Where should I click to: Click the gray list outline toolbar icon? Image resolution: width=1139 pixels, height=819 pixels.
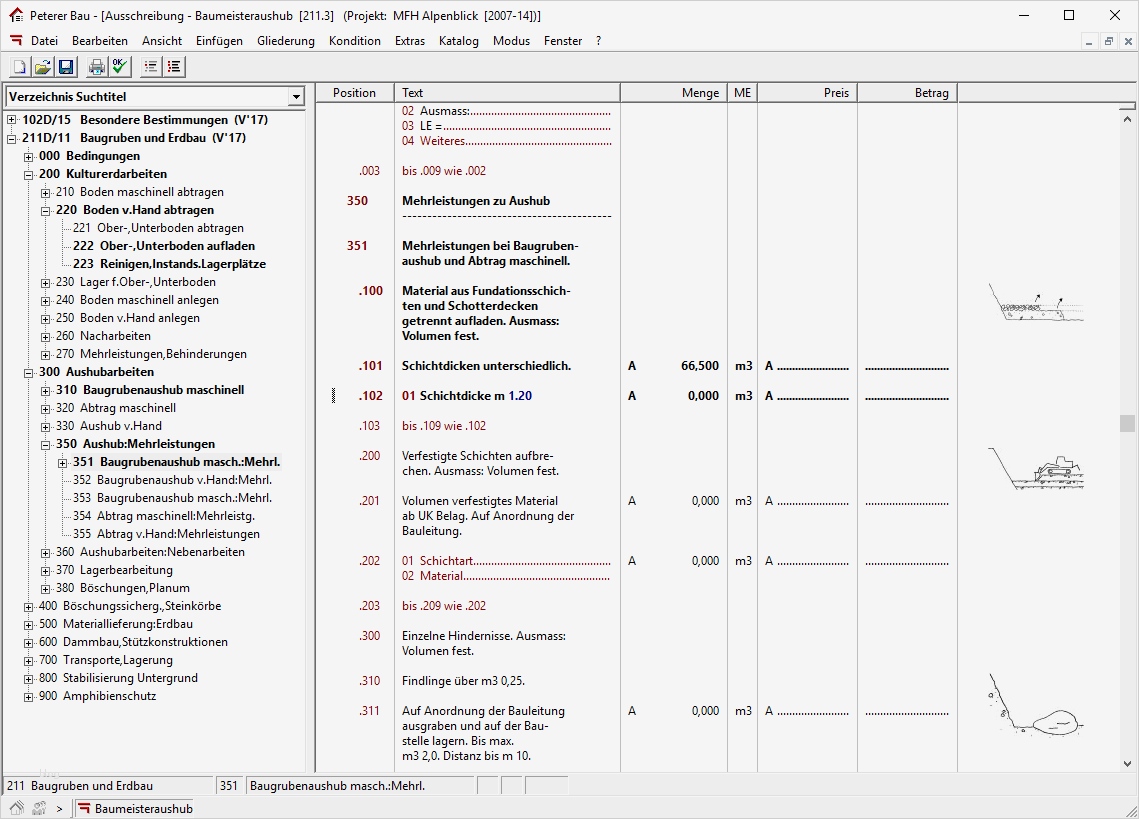151,67
